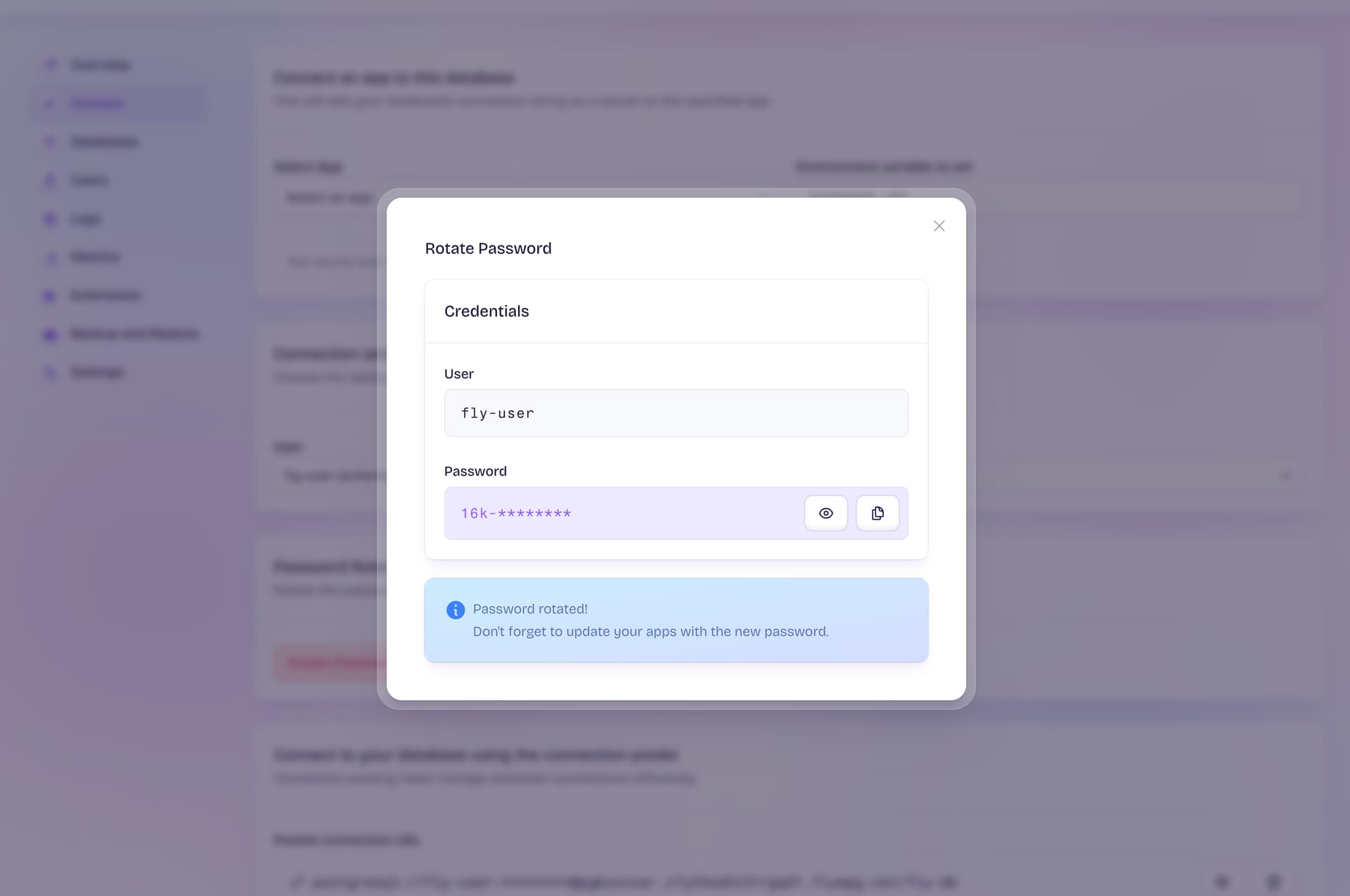Click the Users icon in sidebar
The image size is (1350, 896).
tap(50, 181)
